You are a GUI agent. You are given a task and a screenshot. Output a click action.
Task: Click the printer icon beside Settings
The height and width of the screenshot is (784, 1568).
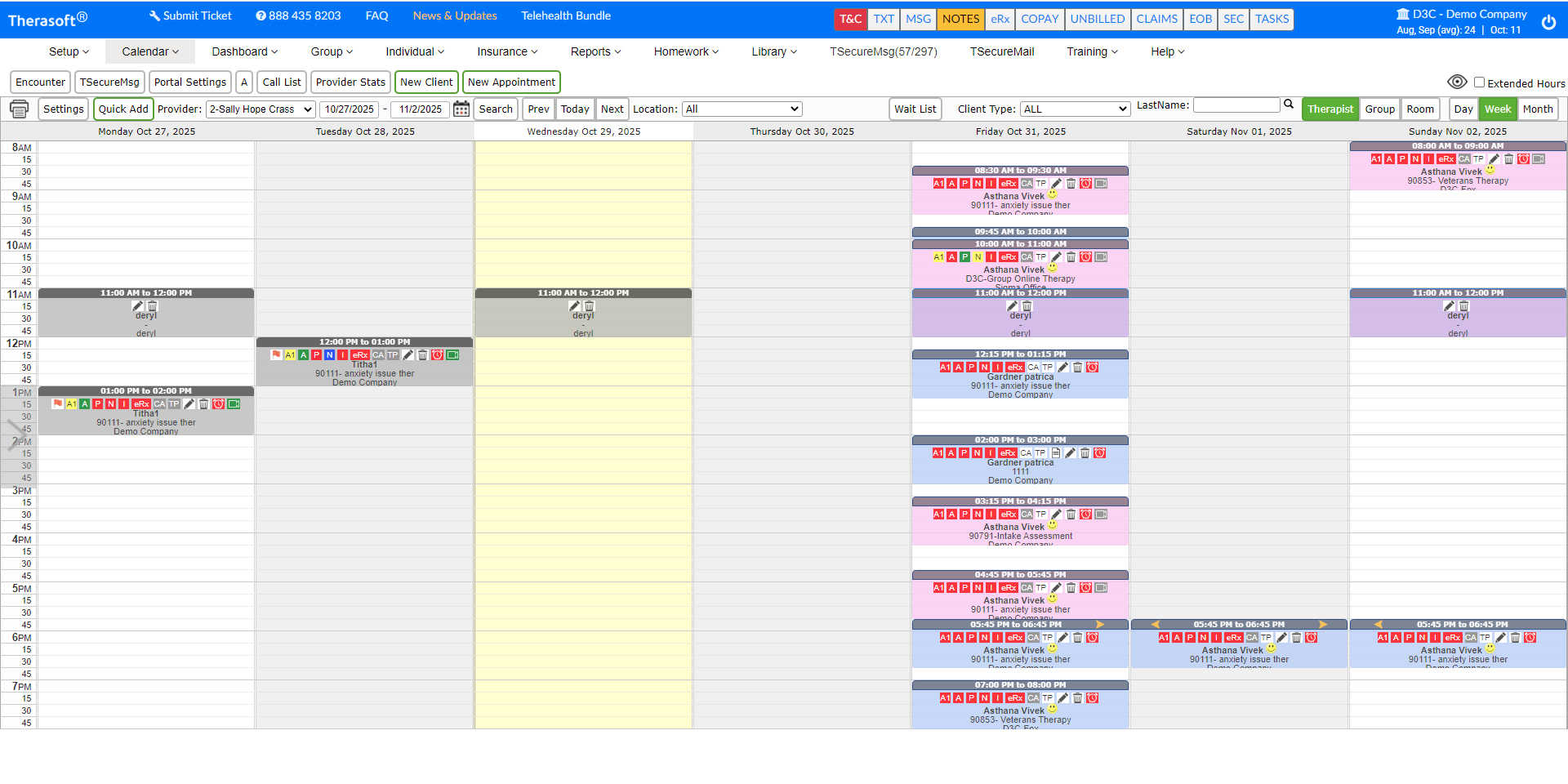tap(19, 109)
